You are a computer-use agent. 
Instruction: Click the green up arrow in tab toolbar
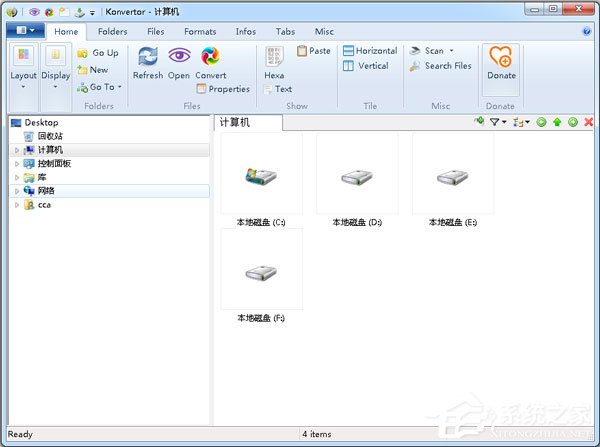[557, 122]
